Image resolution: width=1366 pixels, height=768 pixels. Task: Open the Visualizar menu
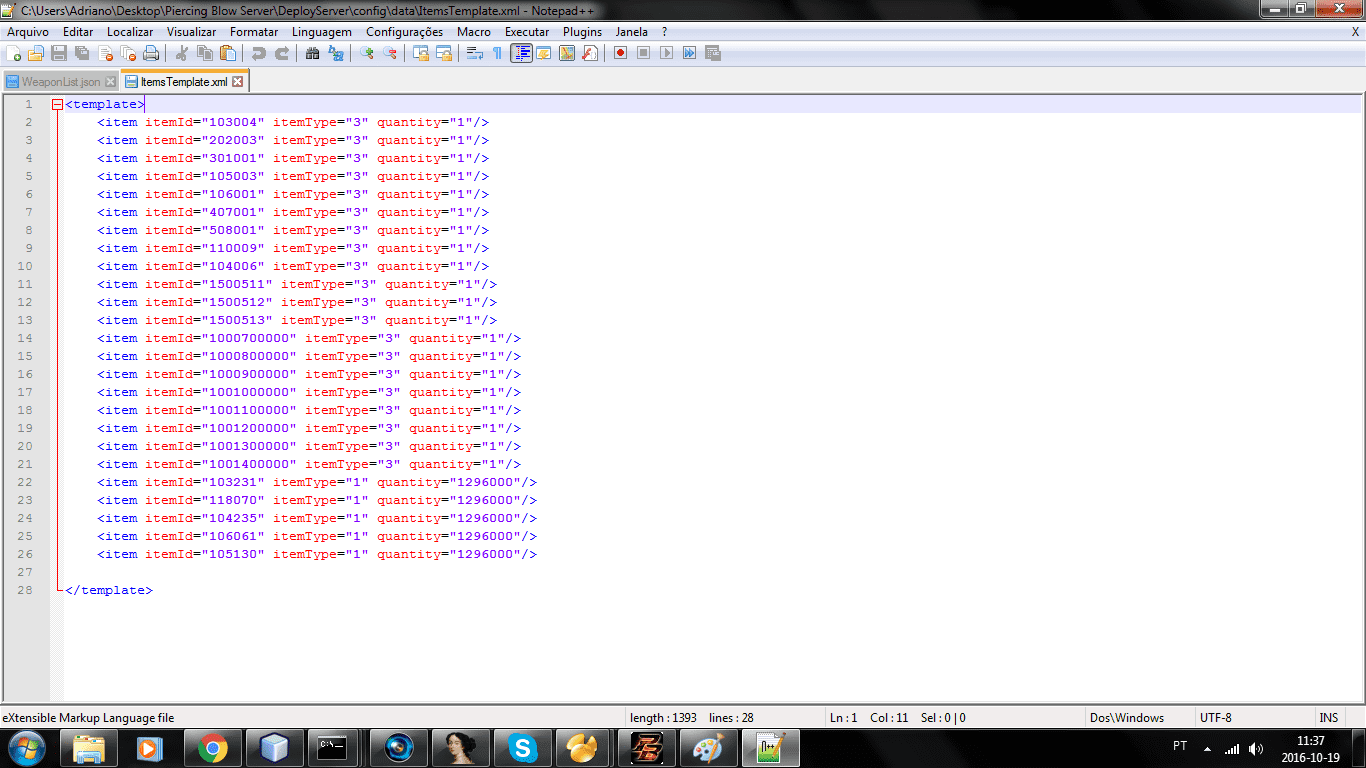click(191, 32)
